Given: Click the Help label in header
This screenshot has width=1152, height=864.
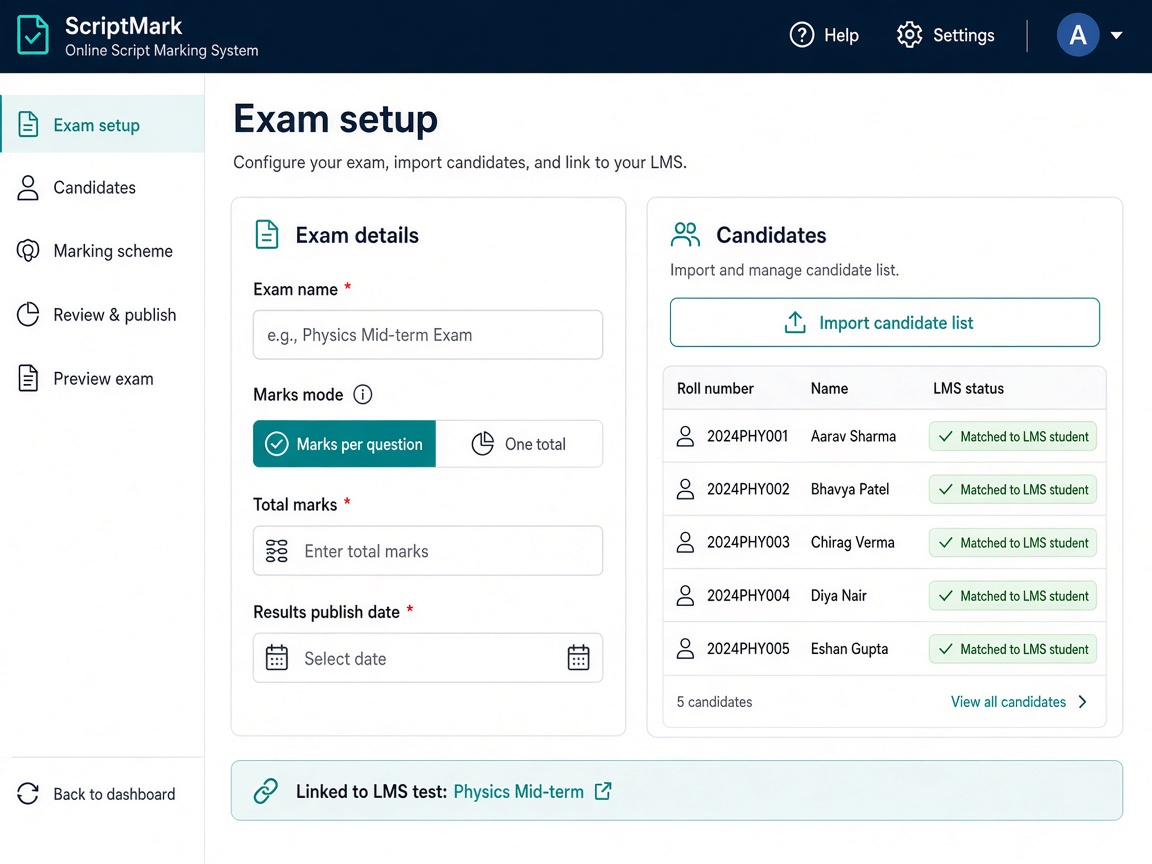Looking at the screenshot, I should [841, 35].
